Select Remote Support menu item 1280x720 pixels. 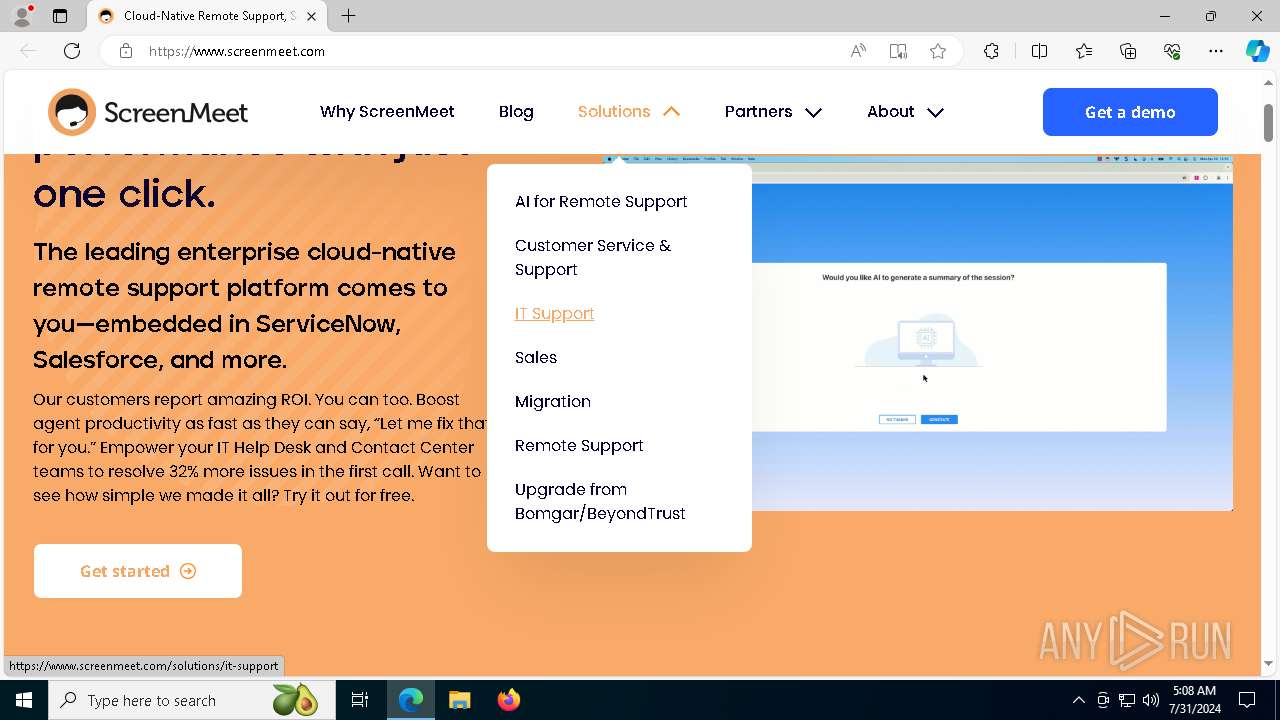pyautogui.click(x=579, y=445)
